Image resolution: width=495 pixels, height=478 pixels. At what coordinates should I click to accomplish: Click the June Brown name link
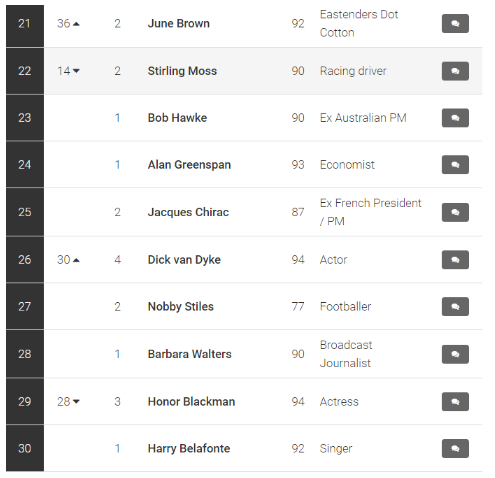tap(179, 23)
